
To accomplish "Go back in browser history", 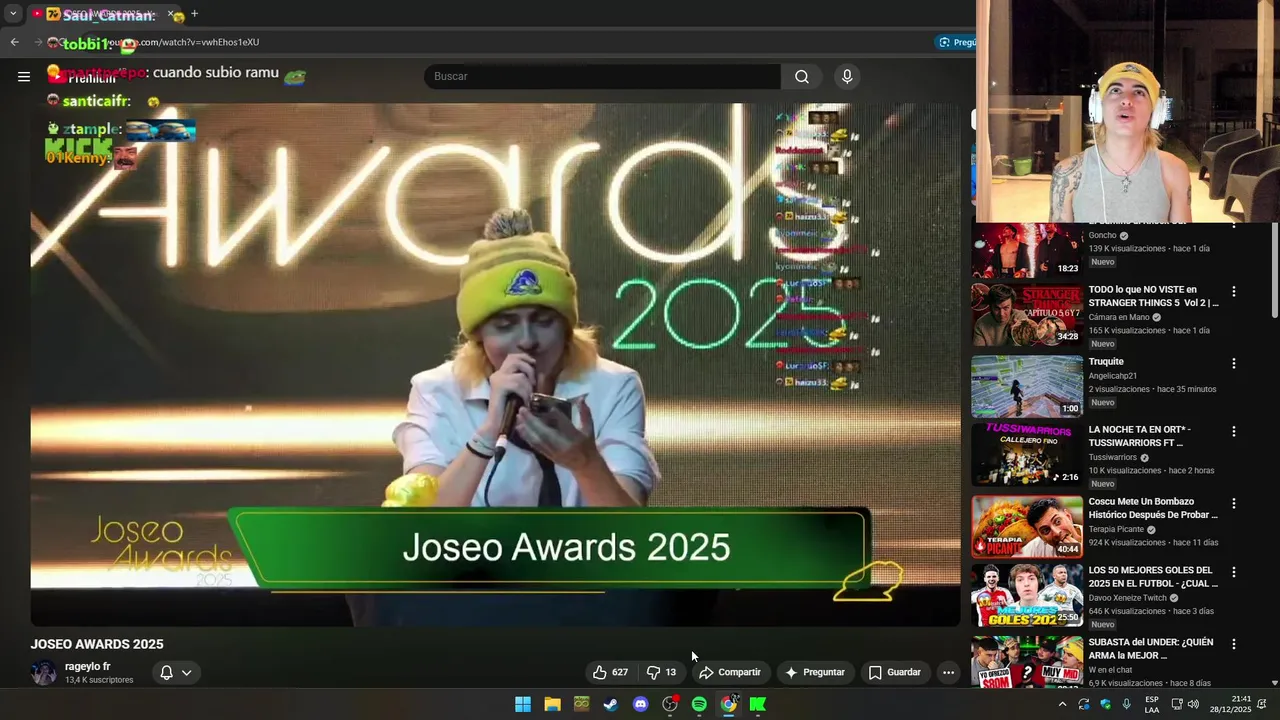I will pyautogui.click(x=14, y=42).
